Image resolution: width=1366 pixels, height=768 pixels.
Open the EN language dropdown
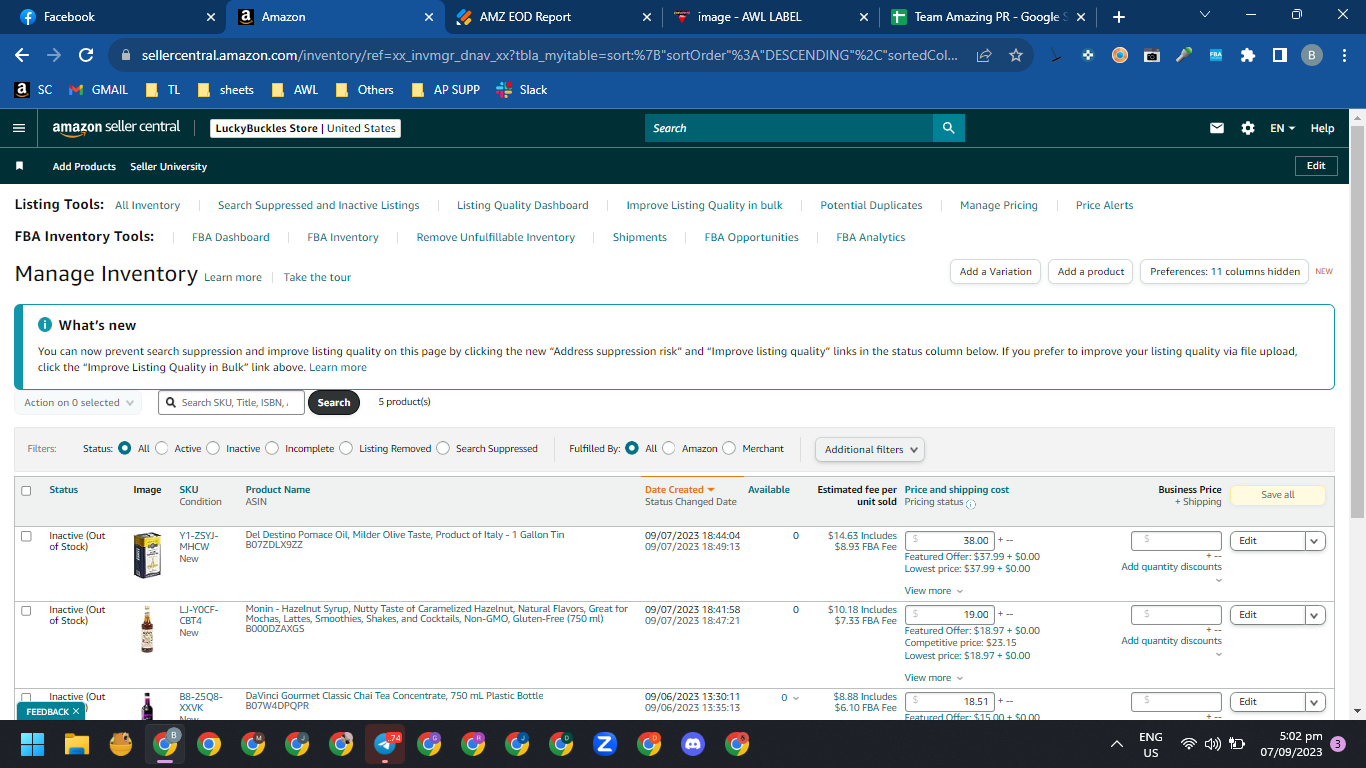1283,128
